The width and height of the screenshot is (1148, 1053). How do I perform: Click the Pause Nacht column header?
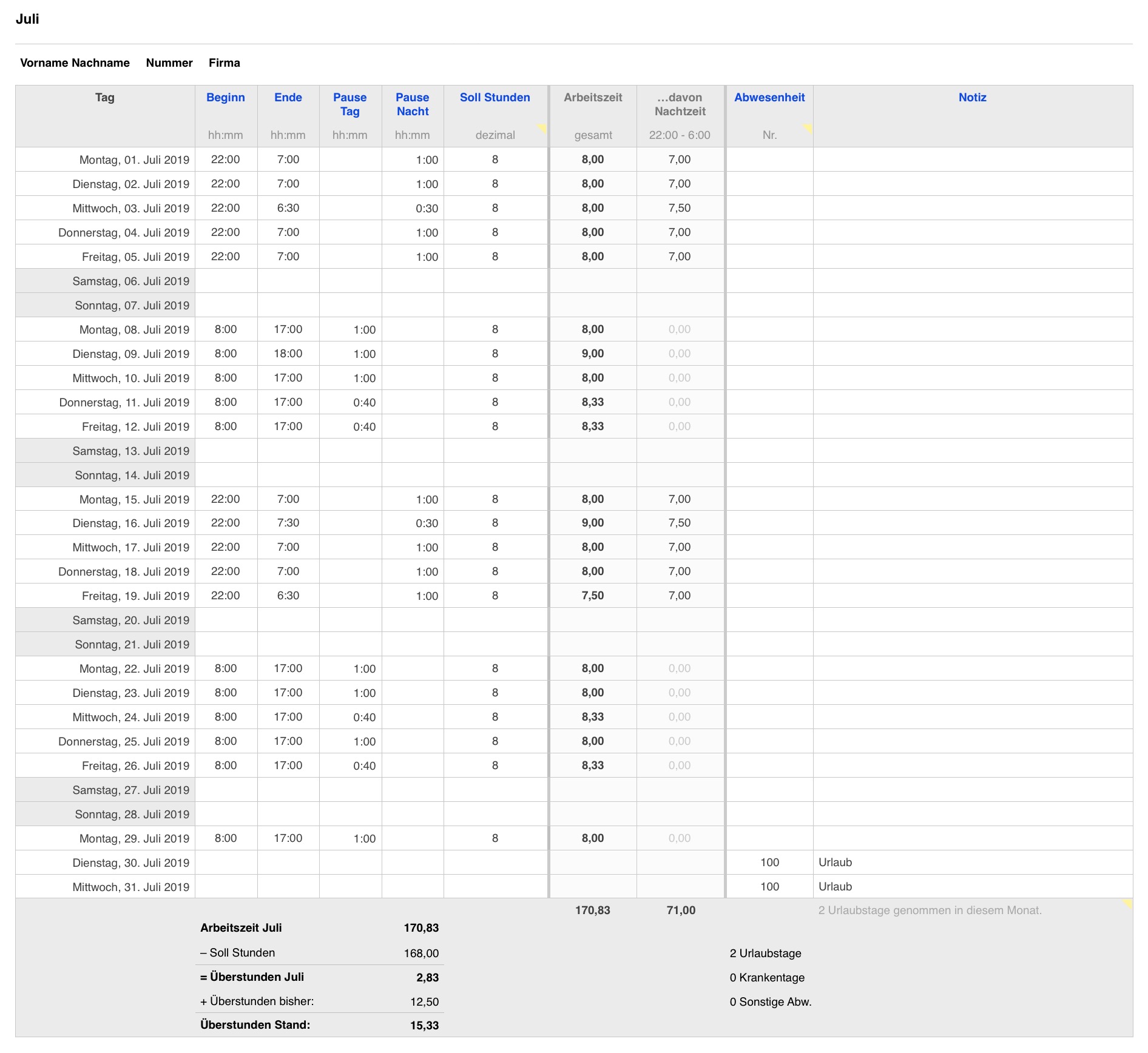click(412, 104)
